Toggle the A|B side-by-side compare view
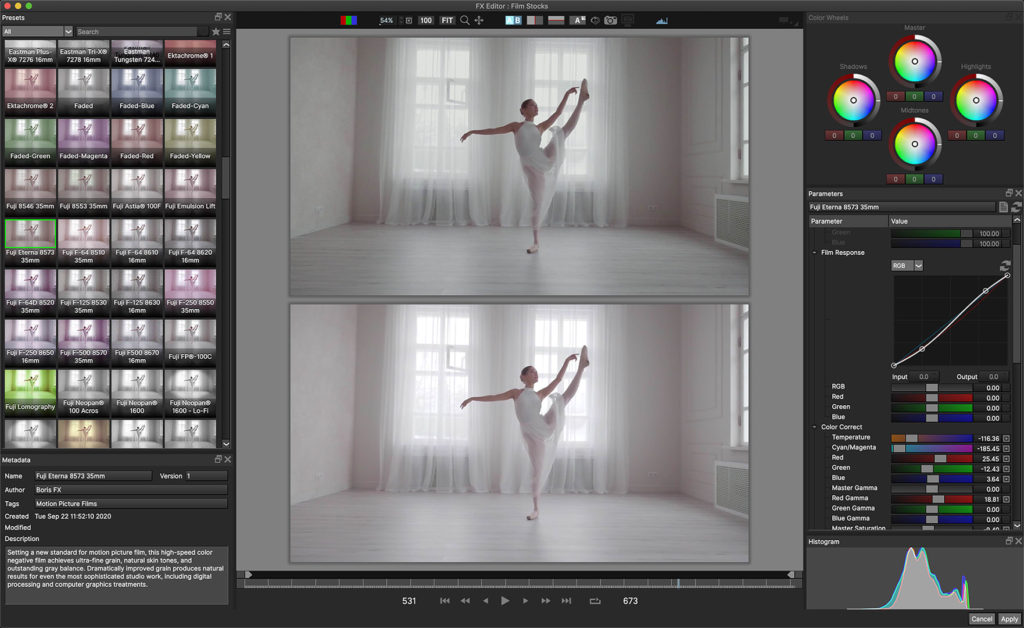The image size is (1024, 628). click(513, 20)
